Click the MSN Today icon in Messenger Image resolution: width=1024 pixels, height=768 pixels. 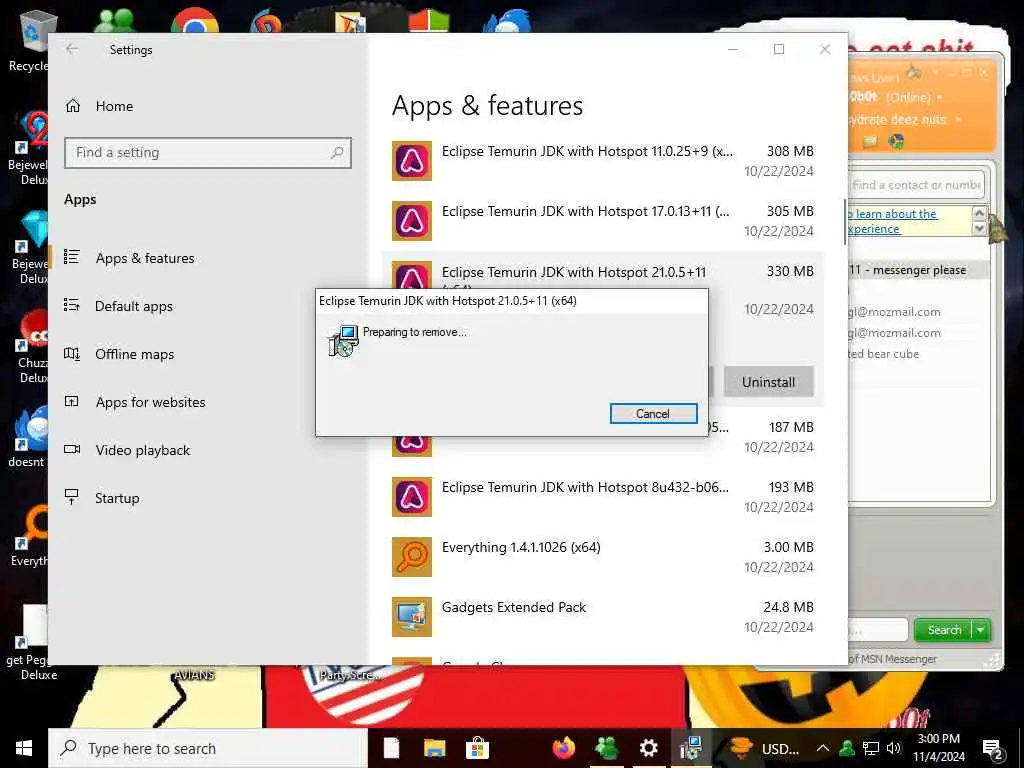897,142
